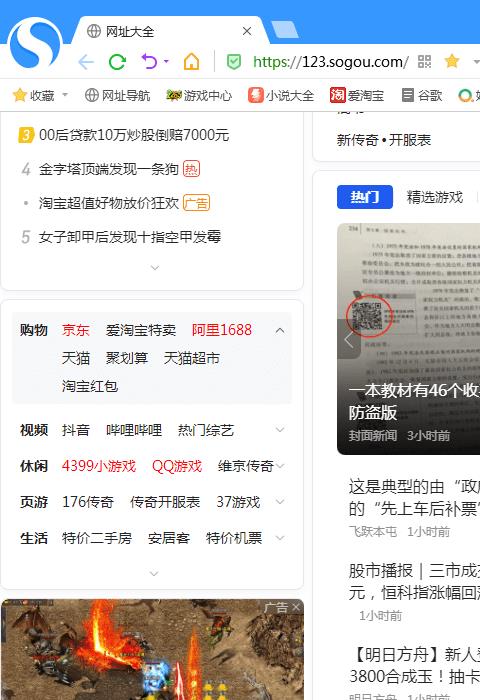Viewport: 480px width, 700px height.
Task: Open 热门综艺 link
Action: [x=205, y=430]
